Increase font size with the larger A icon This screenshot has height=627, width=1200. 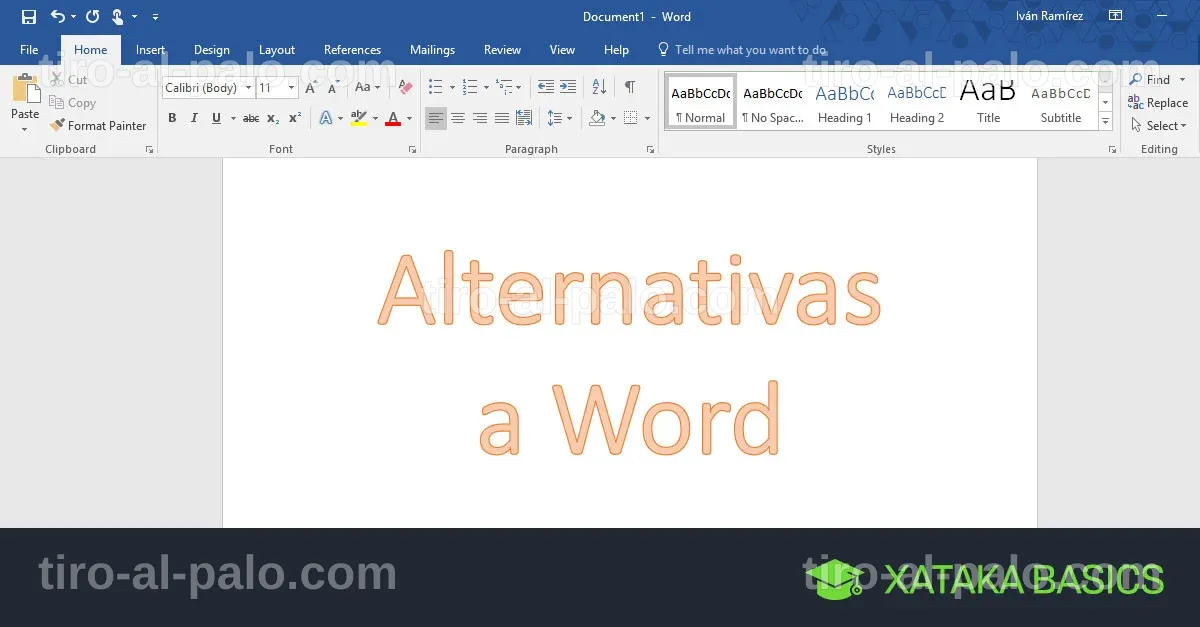tap(311, 88)
